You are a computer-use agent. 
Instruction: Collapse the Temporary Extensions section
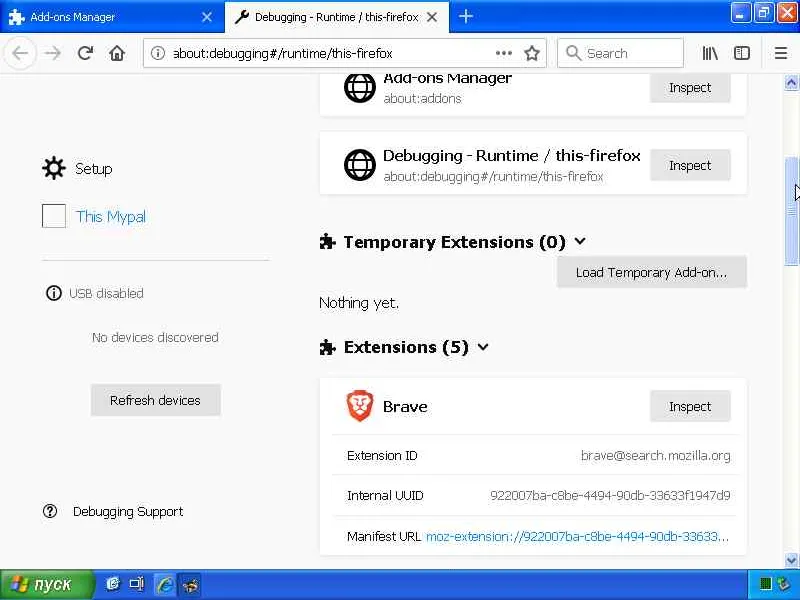click(580, 241)
